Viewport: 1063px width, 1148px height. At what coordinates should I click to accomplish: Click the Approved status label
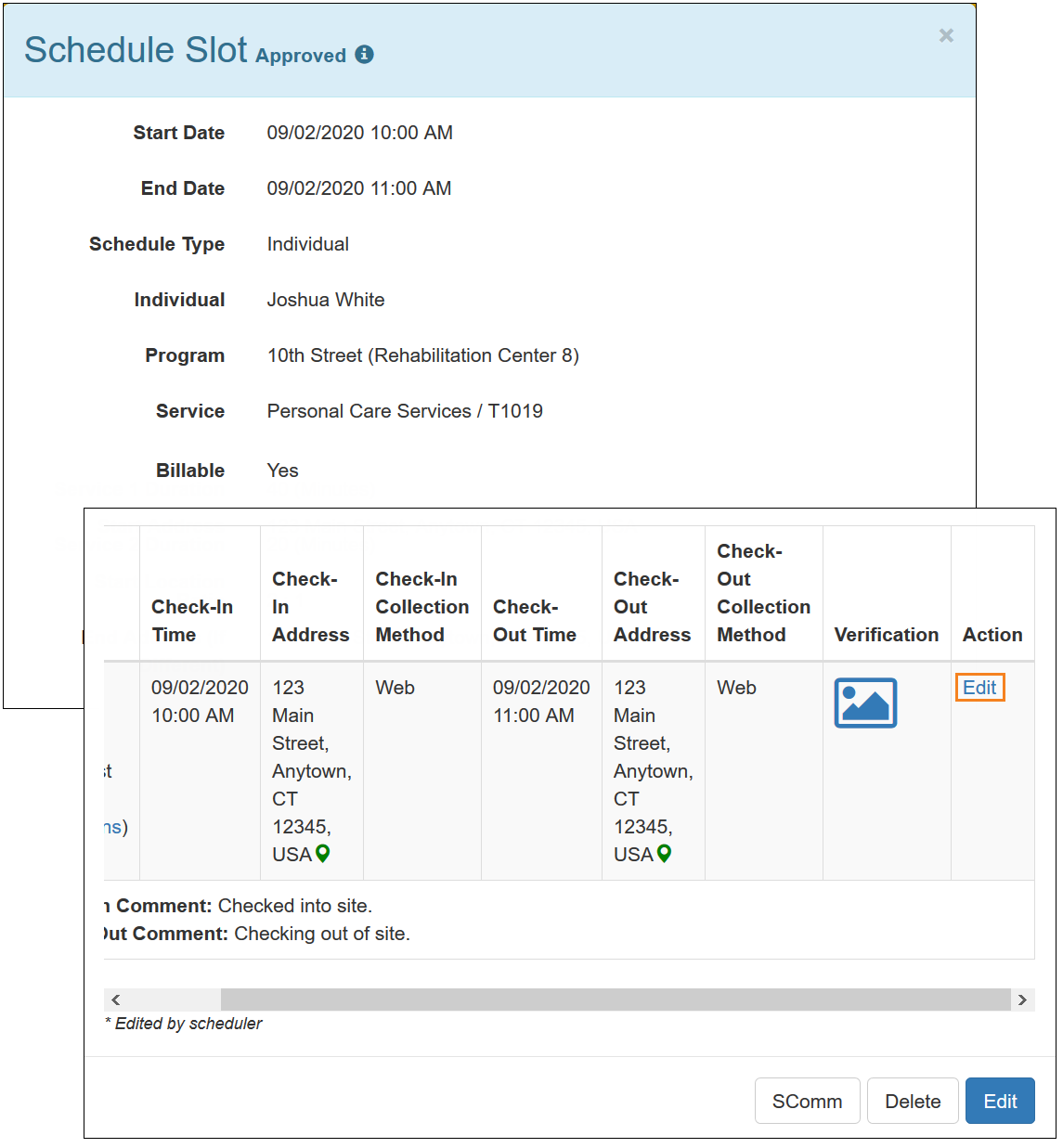301,56
